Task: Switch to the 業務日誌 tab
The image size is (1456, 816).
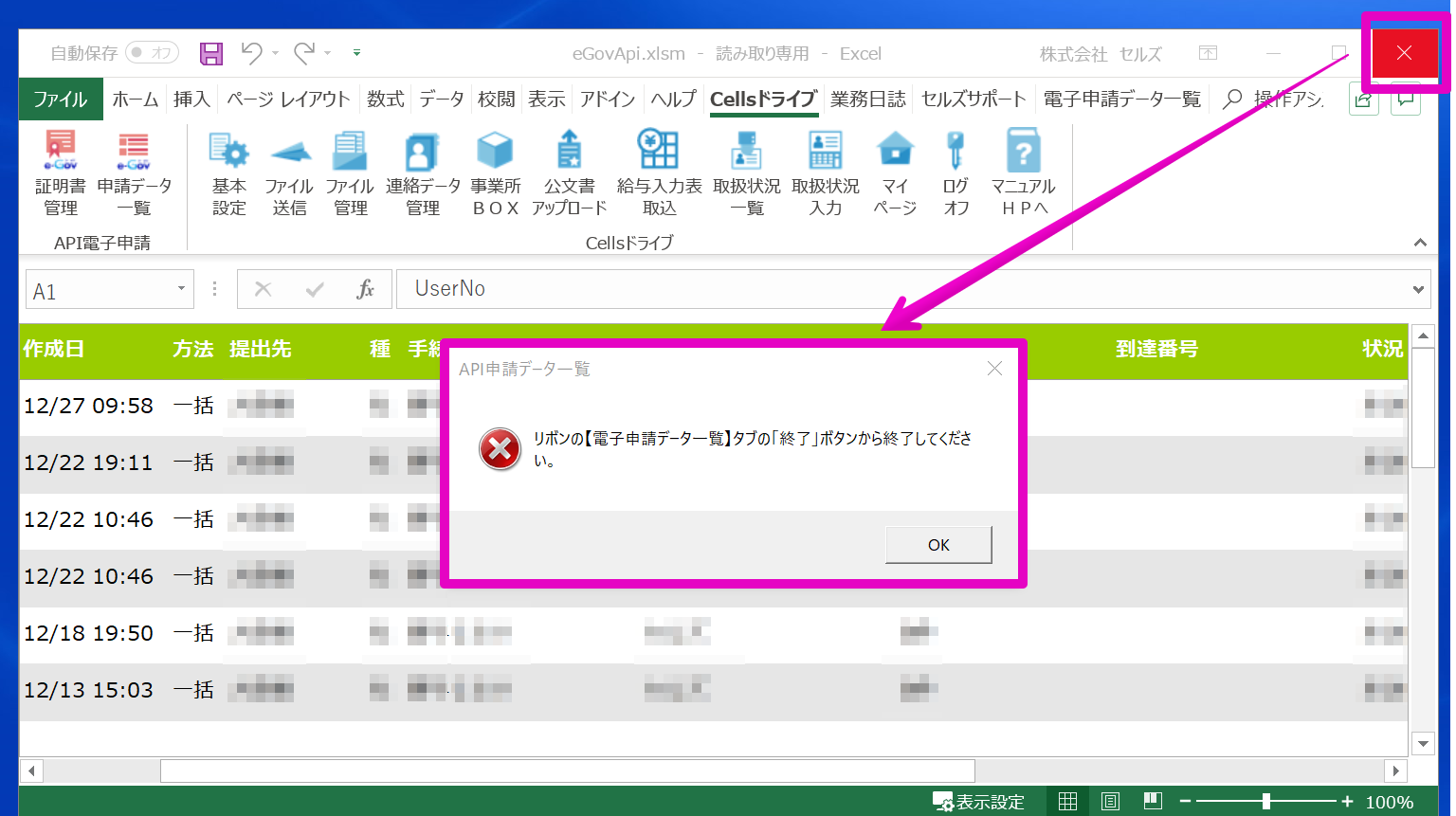Action: [x=868, y=100]
